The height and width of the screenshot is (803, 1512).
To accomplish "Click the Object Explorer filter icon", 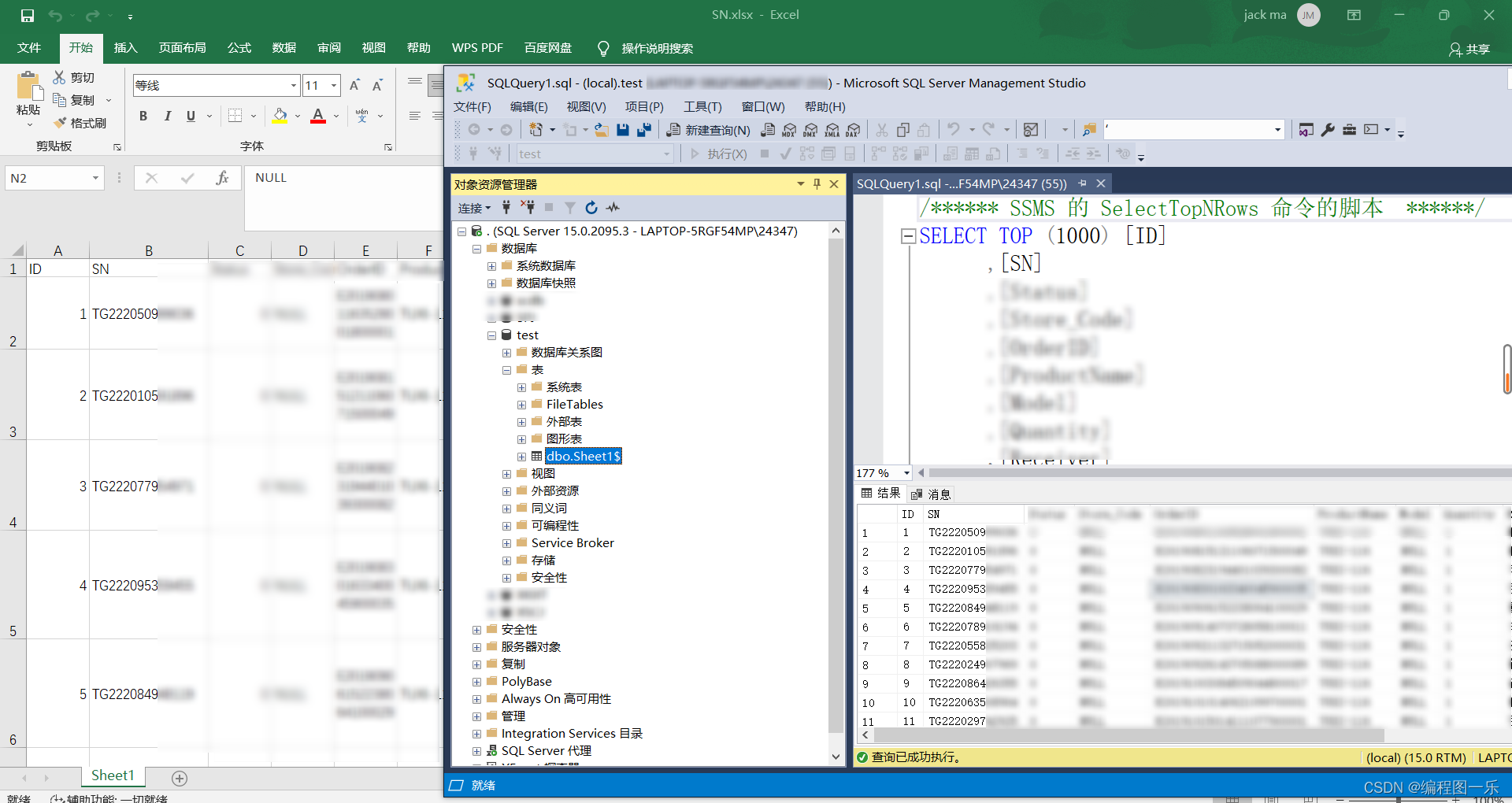I will point(570,208).
